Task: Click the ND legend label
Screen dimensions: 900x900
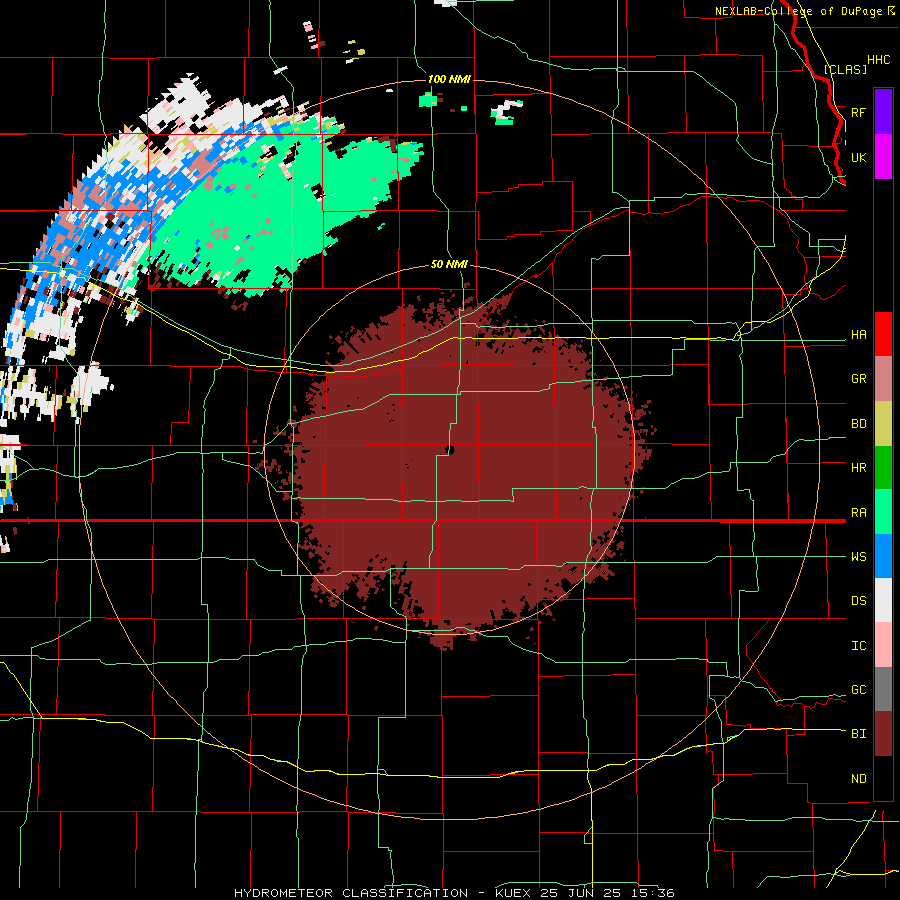Action: (859, 779)
